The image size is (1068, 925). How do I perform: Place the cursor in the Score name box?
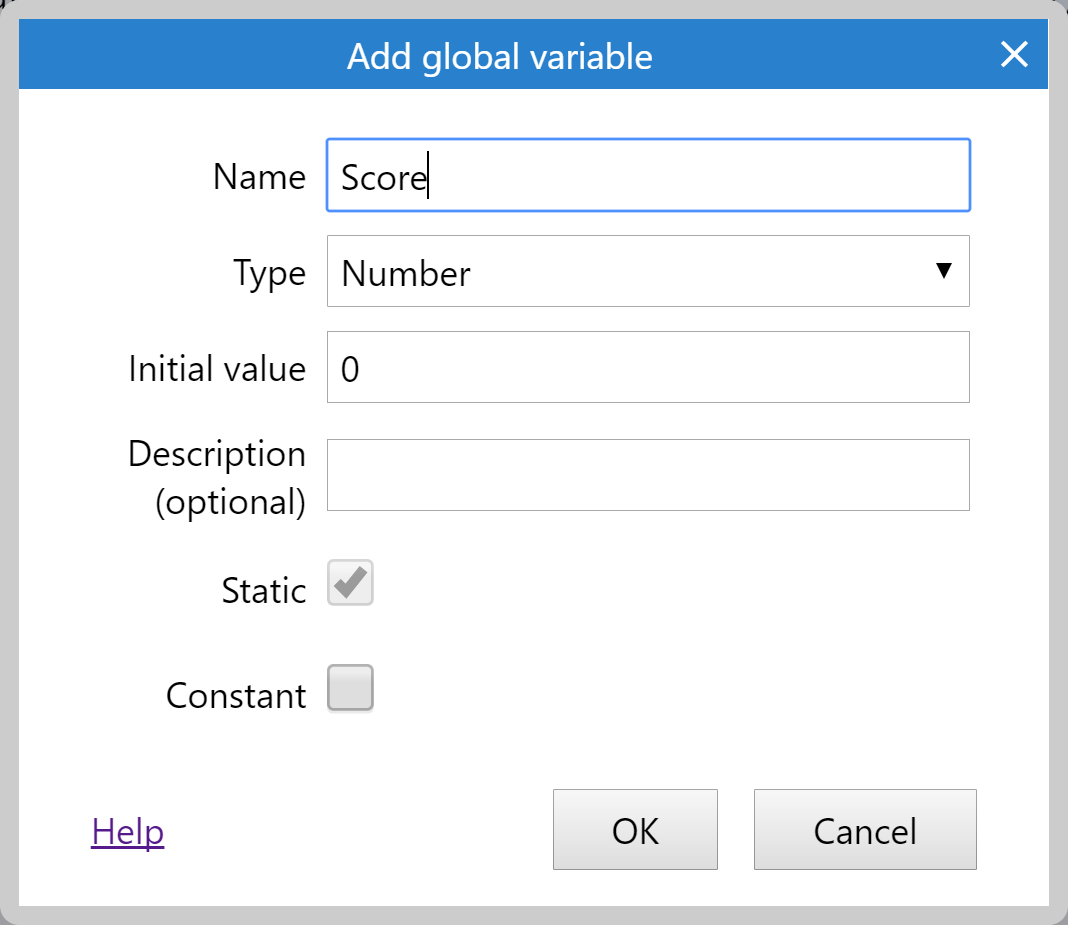tap(648, 175)
